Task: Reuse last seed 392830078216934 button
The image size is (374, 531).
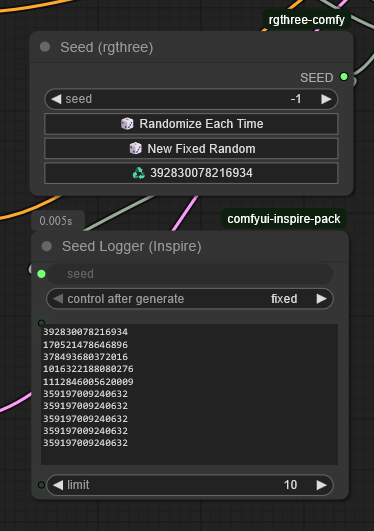Action: pos(191,173)
